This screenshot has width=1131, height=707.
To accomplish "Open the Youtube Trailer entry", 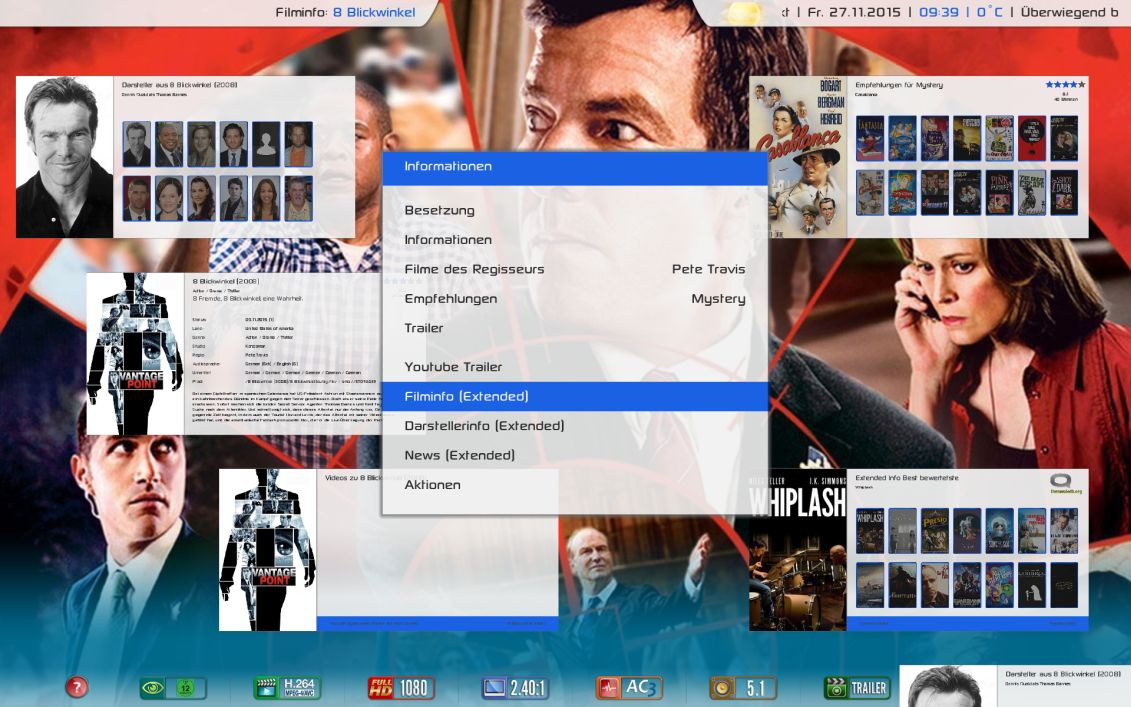I will coord(575,366).
